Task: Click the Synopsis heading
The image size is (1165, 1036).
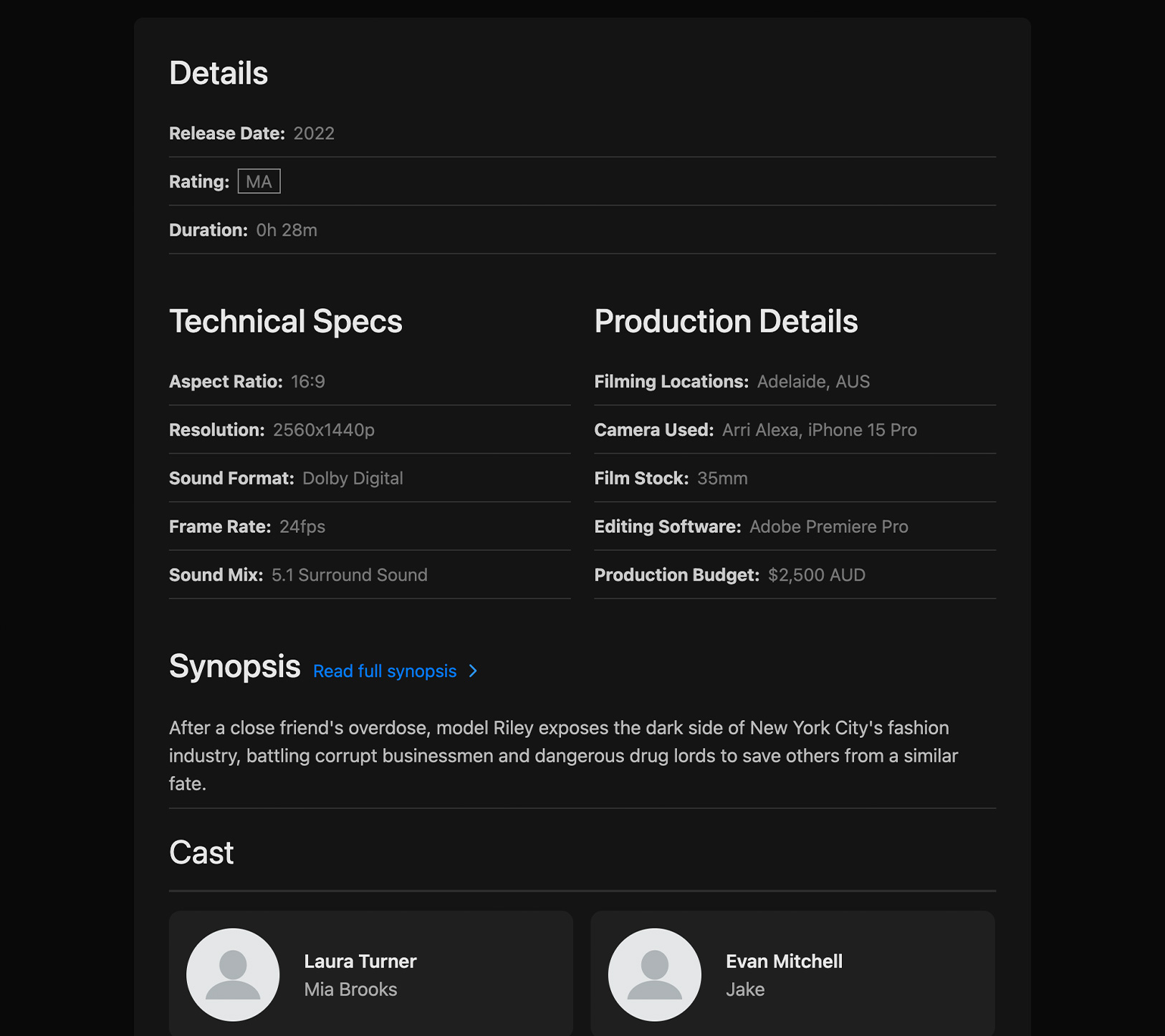Action: [x=234, y=666]
